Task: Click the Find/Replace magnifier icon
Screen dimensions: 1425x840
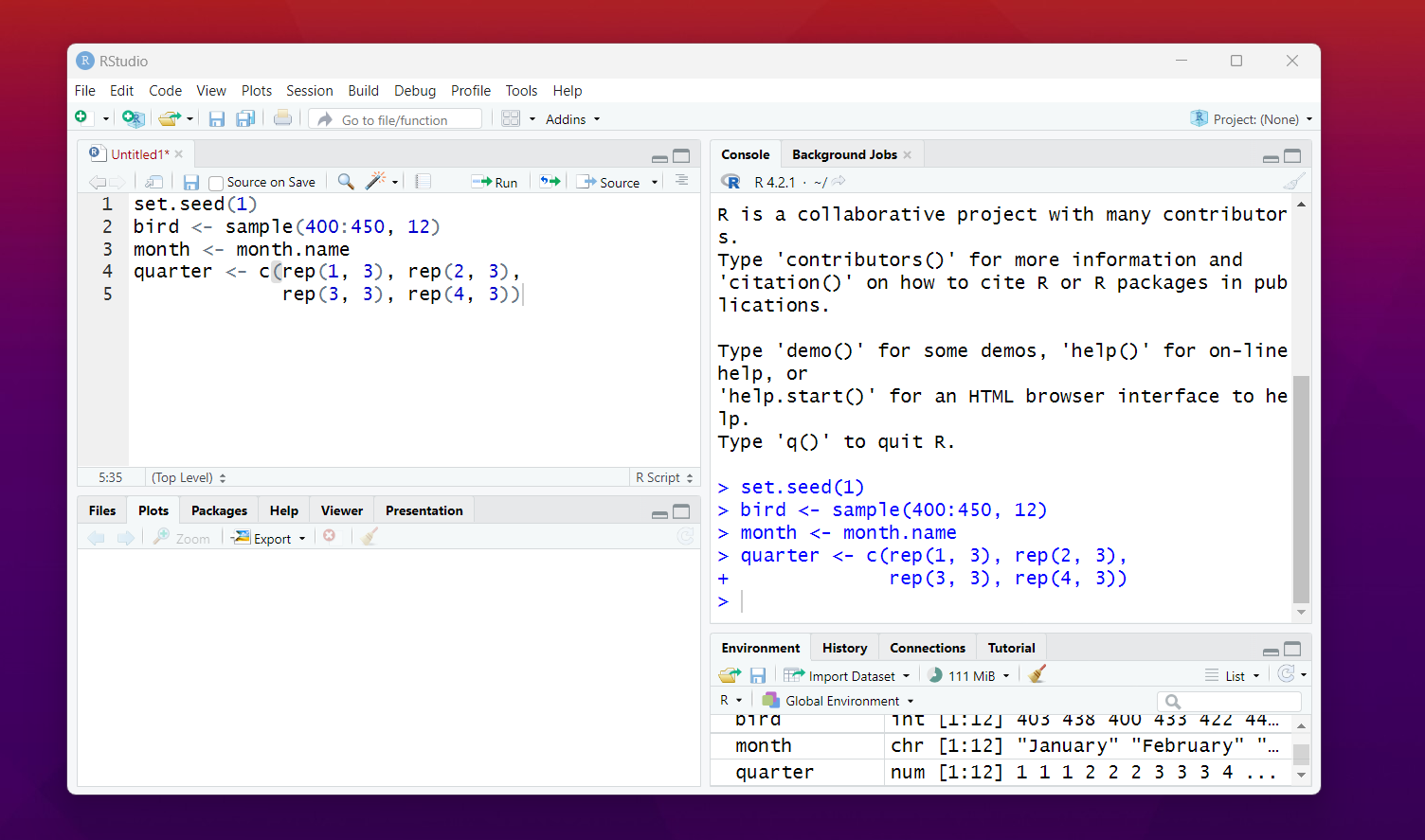Action: point(346,181)
